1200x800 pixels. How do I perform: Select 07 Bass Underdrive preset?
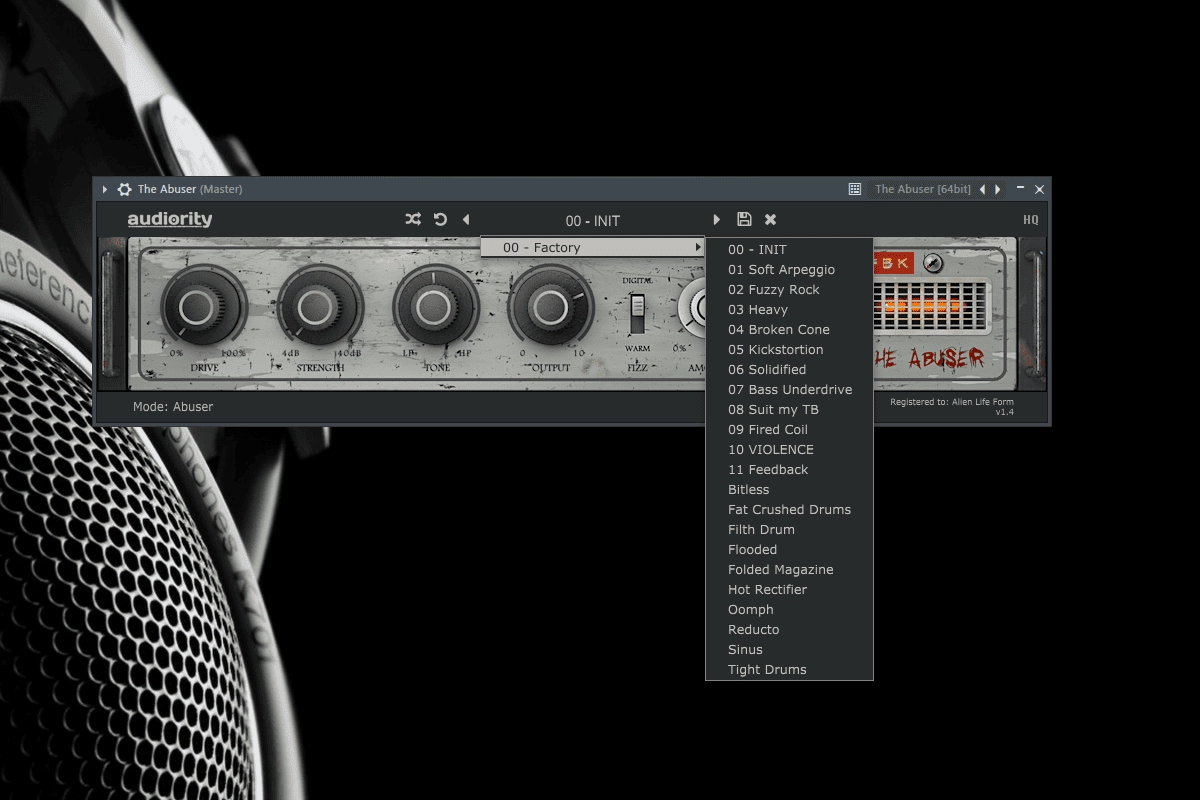pos(789,389)
